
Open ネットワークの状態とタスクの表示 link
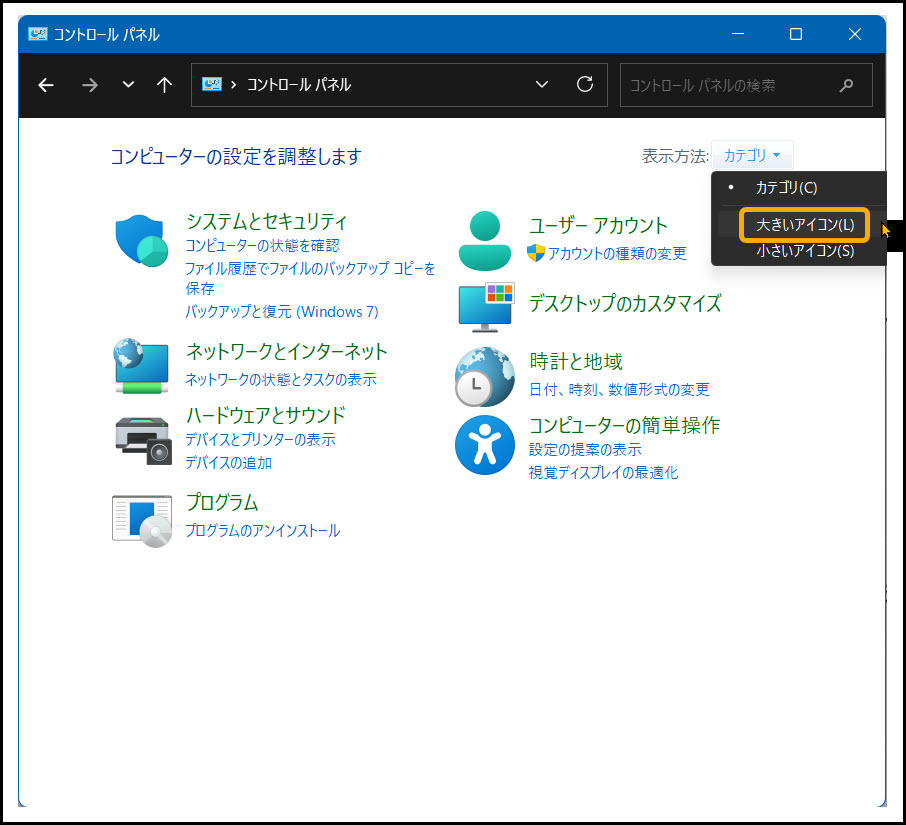(281, 380)
